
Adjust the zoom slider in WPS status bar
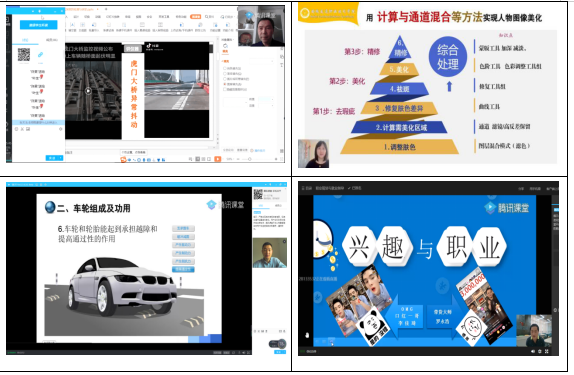(249, 159)
